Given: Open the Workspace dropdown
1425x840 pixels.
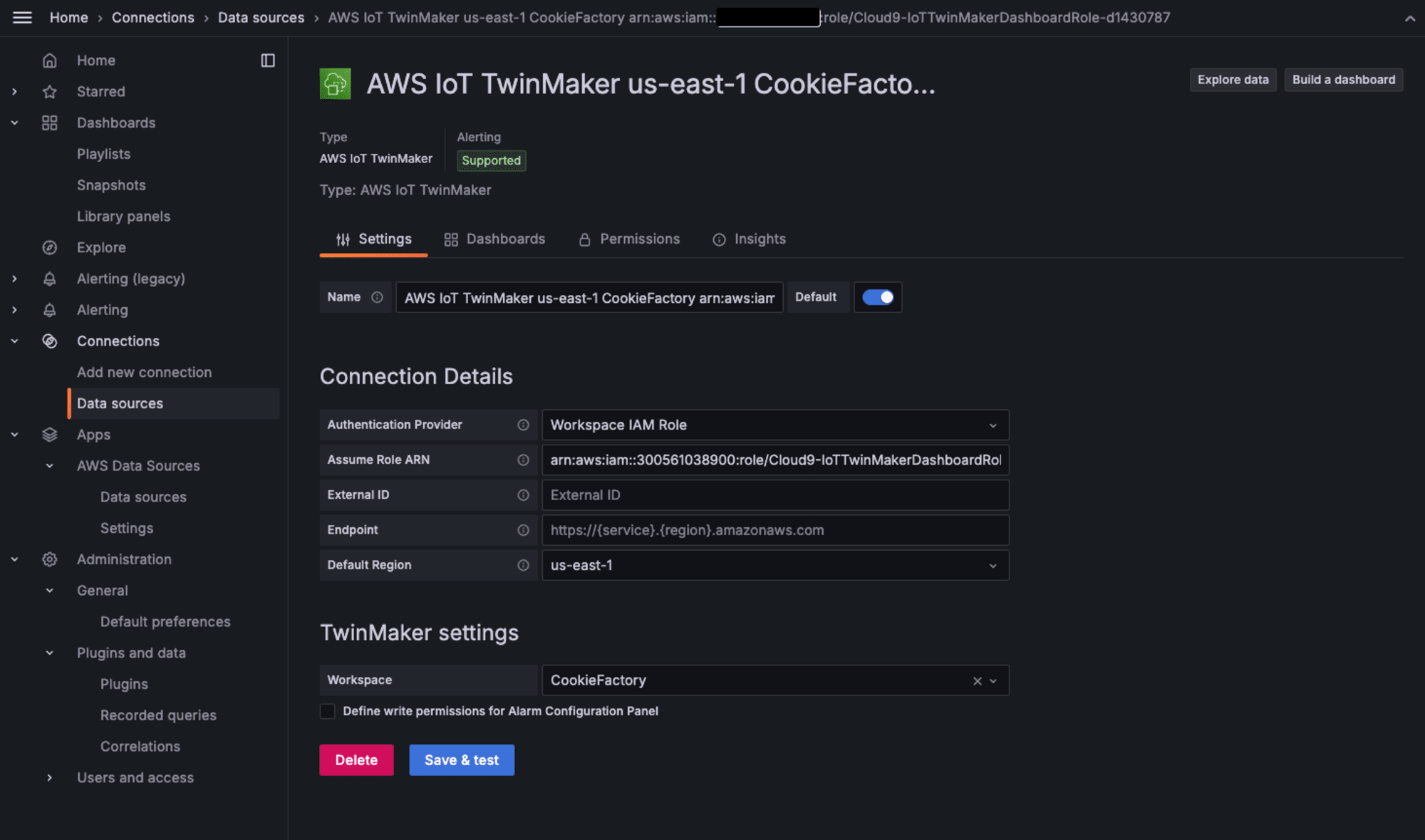Looking at the screenshot, I should tap(775, 680).
